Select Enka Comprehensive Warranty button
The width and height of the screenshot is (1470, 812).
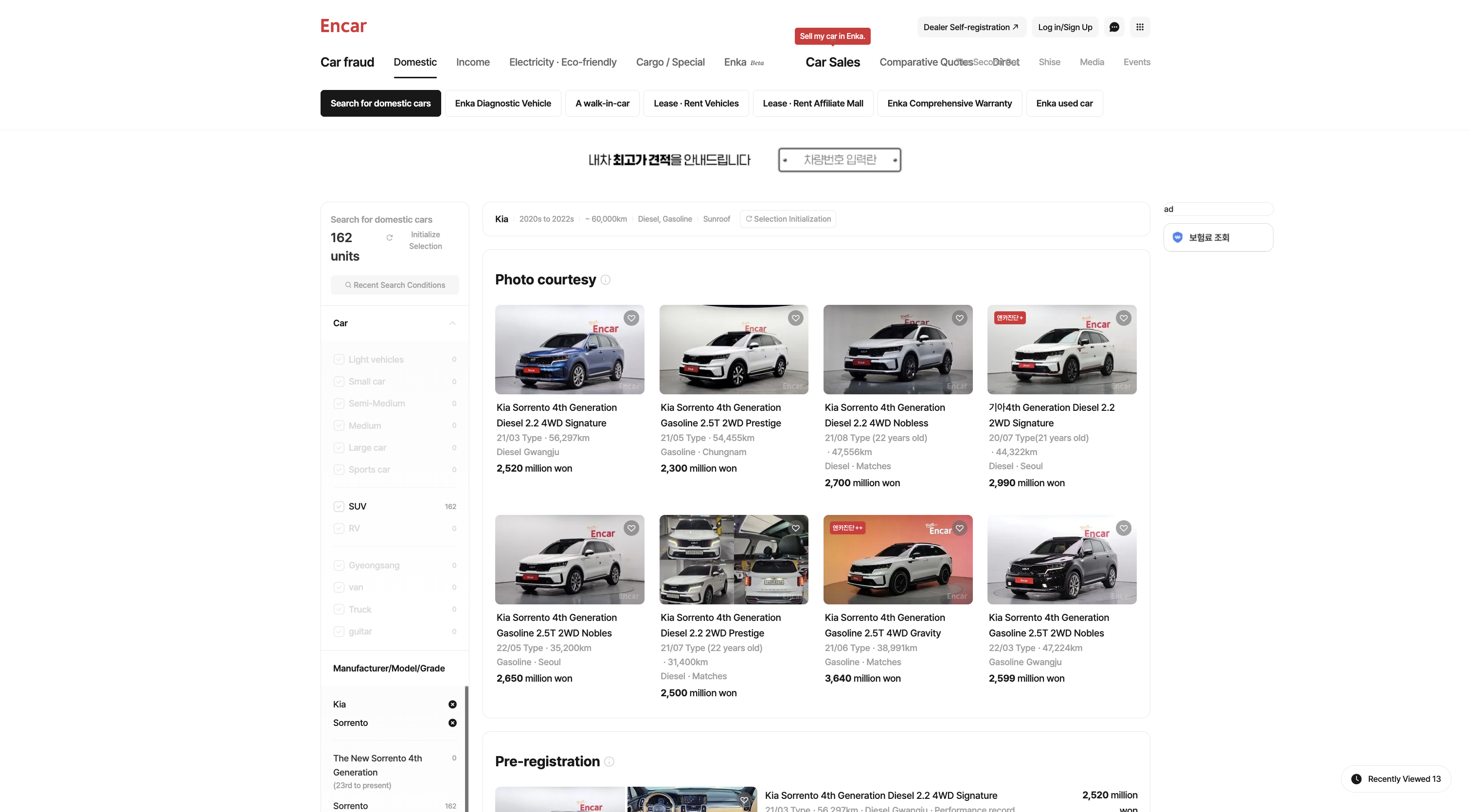click(x=949, y=103)
